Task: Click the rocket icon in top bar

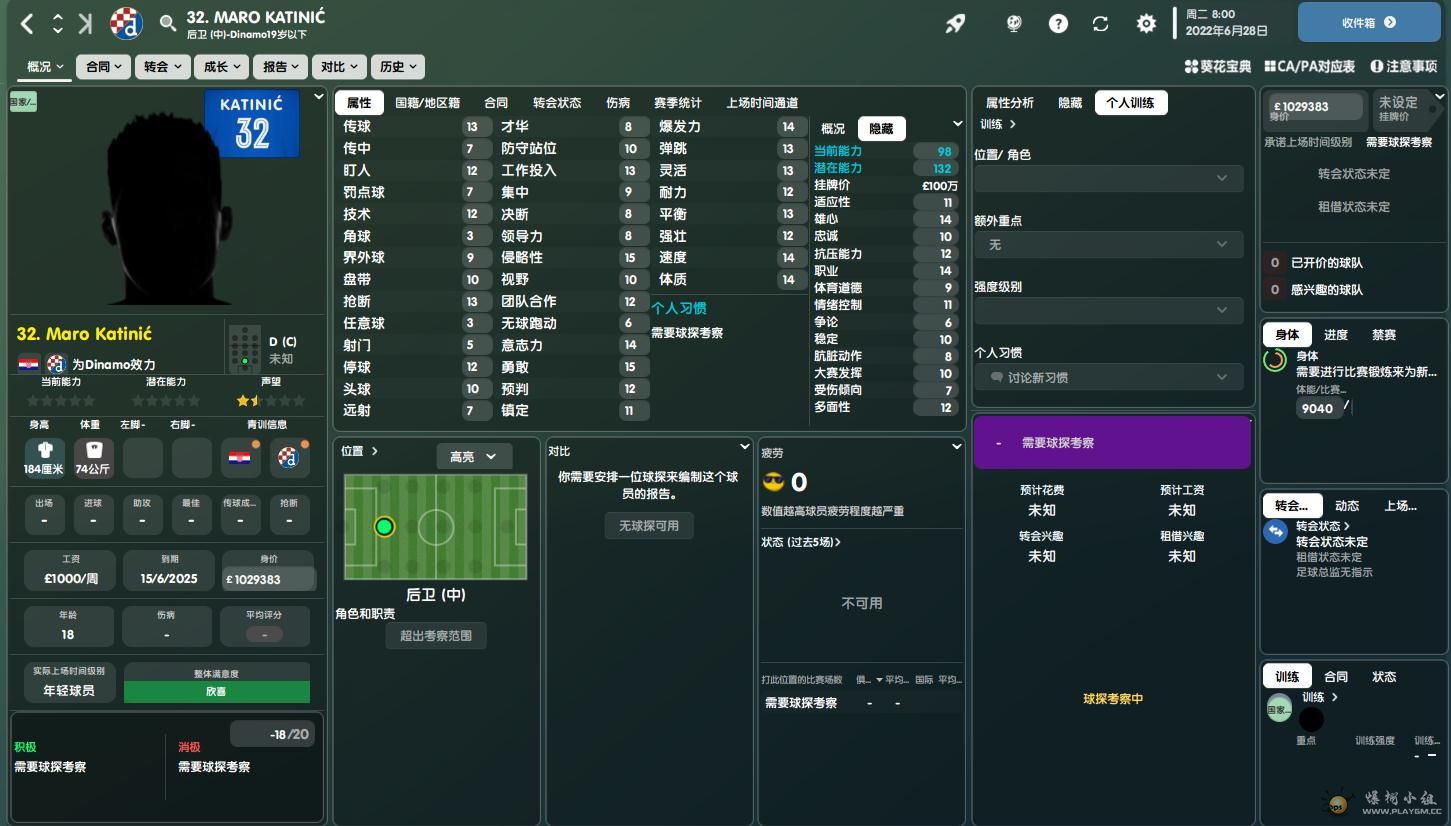Action: 956,23
